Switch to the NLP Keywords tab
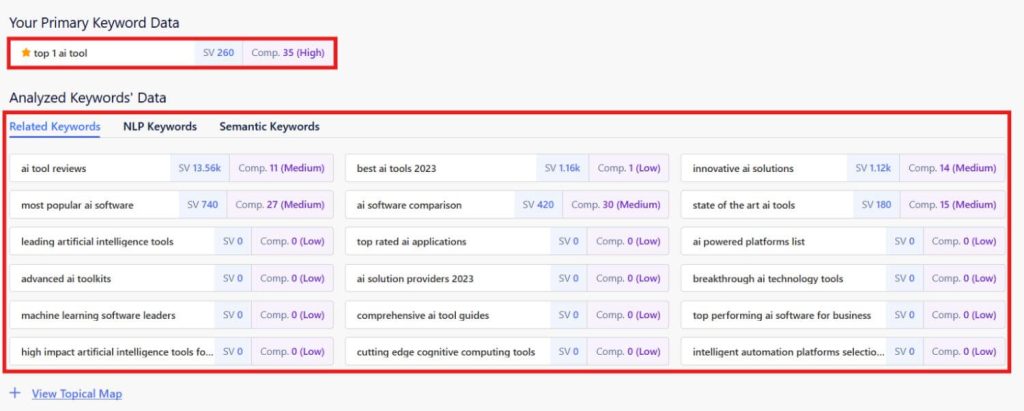Viewport: 1024px width, 411px height. [159, 127]
